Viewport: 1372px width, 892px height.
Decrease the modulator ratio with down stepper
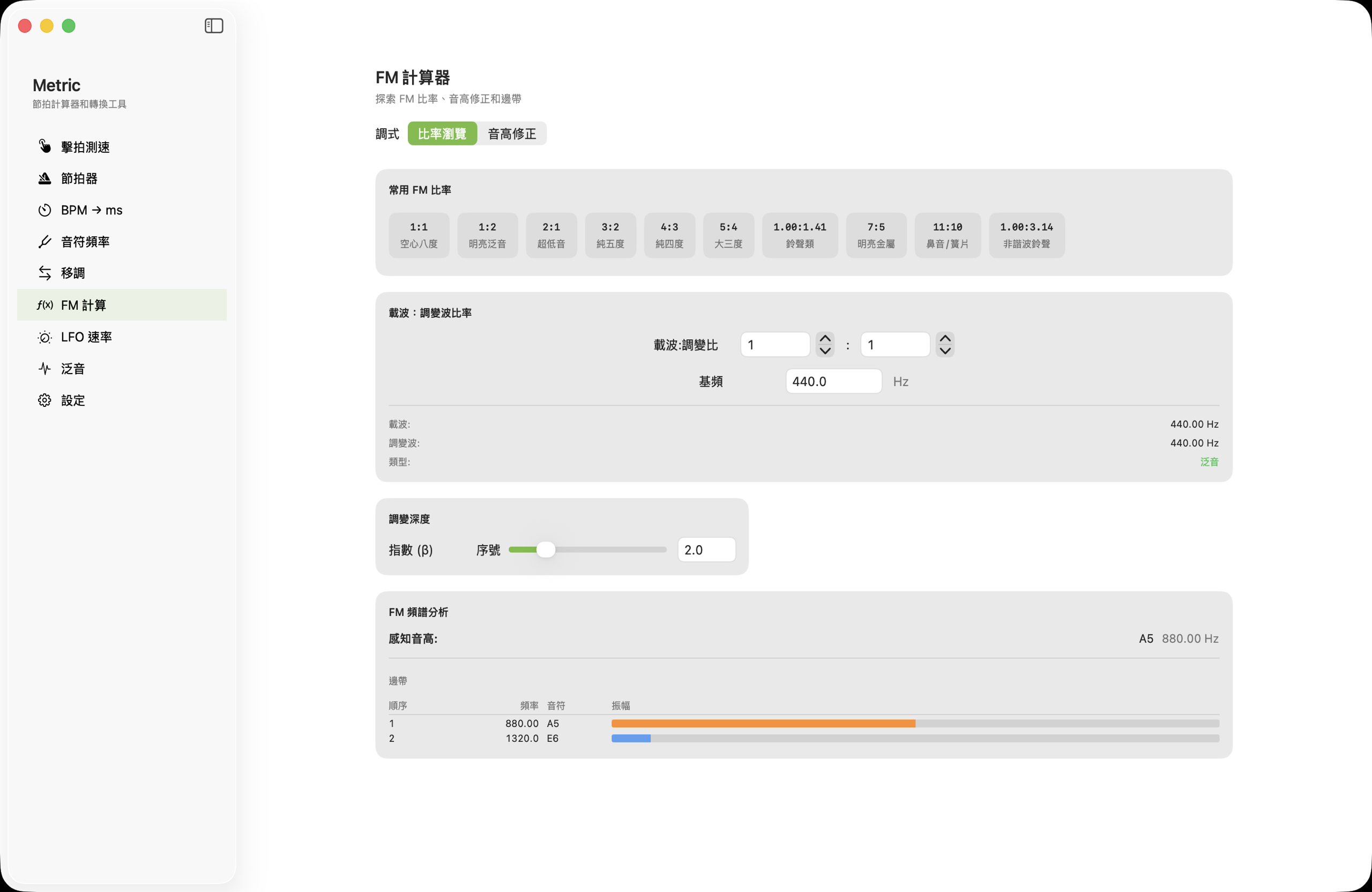[x=945, y=351]
